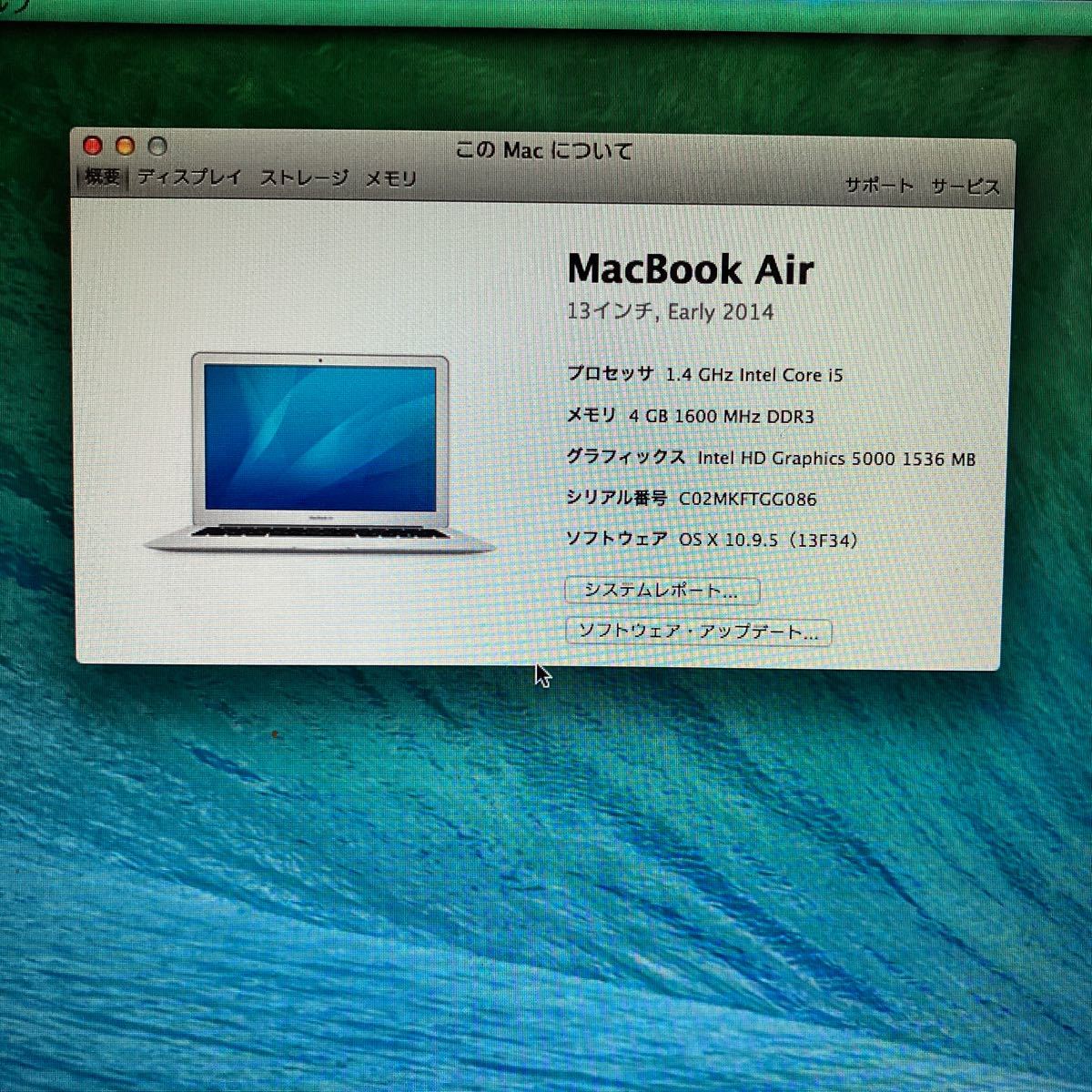1092x1092 pixels.
Task: Select memory value 4 GB 1600 MHz DDR3
Action: click(x=721, y=417)
